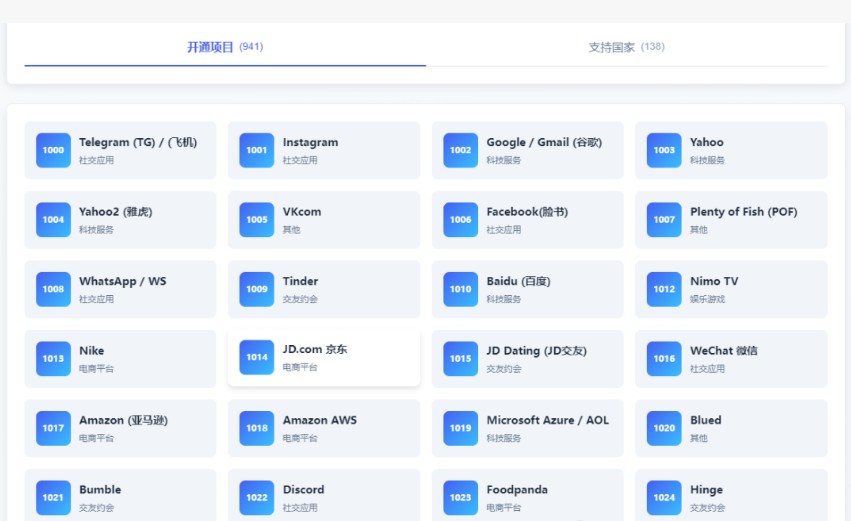Viewport: 851px width, 521px height.
Task: Open the Microsoft Azure / AOL card
Action: click(x=527, y=428)
